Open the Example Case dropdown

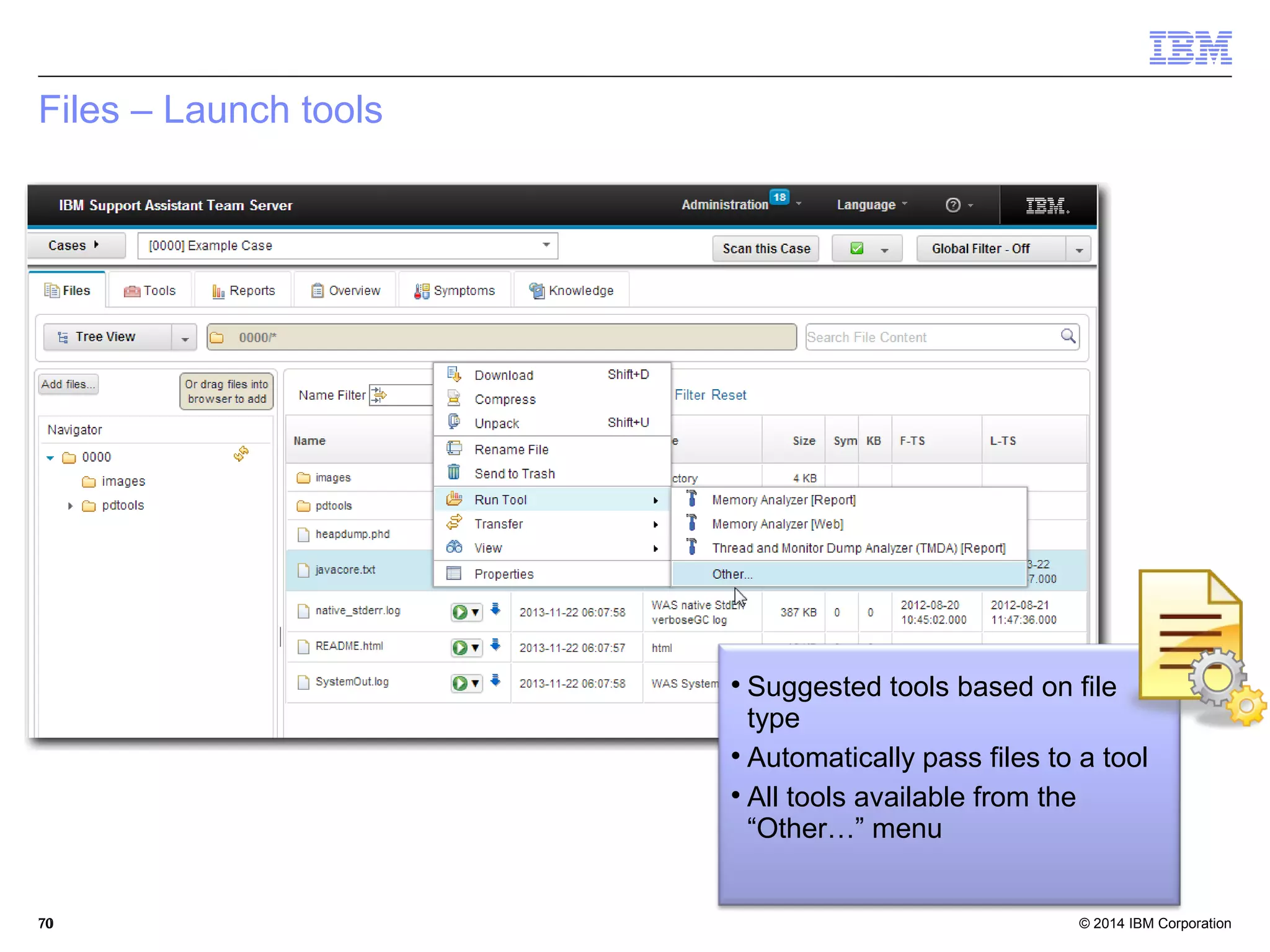click(x=546, y=245)
